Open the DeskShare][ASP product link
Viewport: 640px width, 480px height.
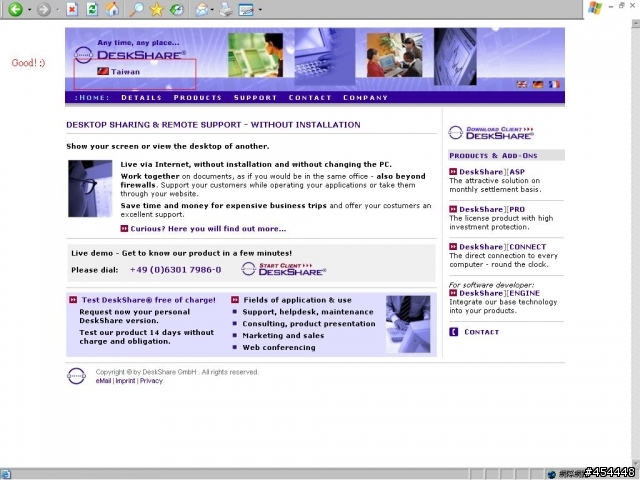click(x=492, y=172)
